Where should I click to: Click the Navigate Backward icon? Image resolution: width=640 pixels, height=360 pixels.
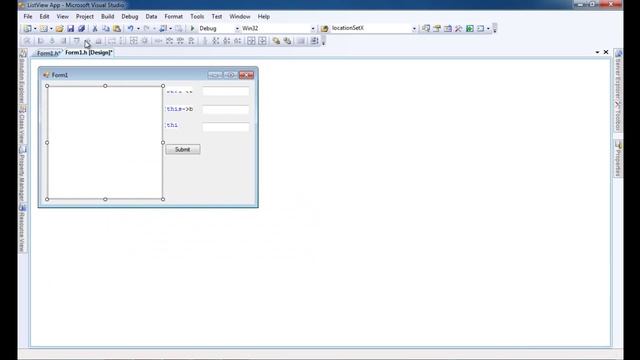click(x=163, y=29)
